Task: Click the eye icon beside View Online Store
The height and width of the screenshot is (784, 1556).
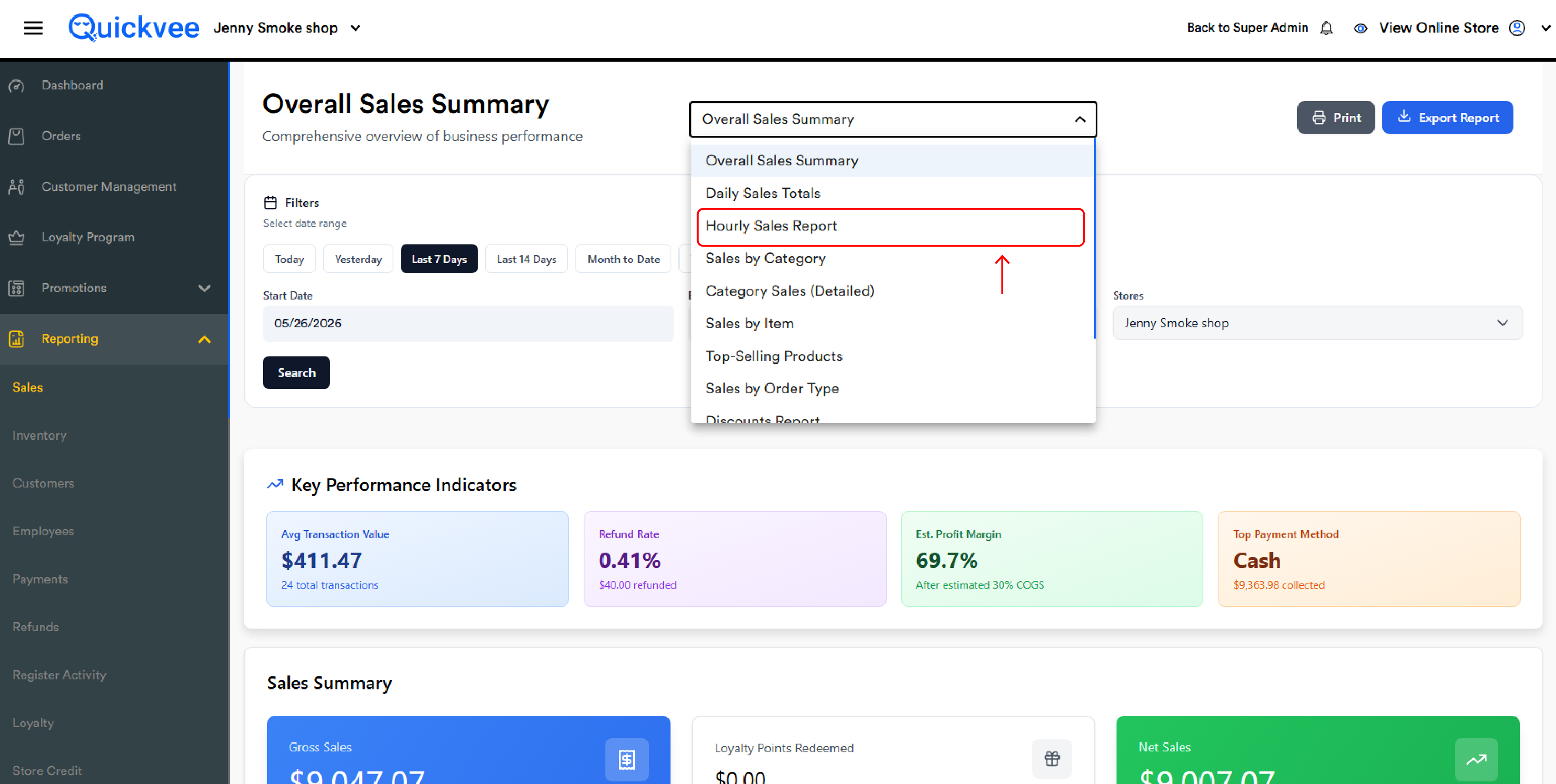Action: tap(1360, 28)
